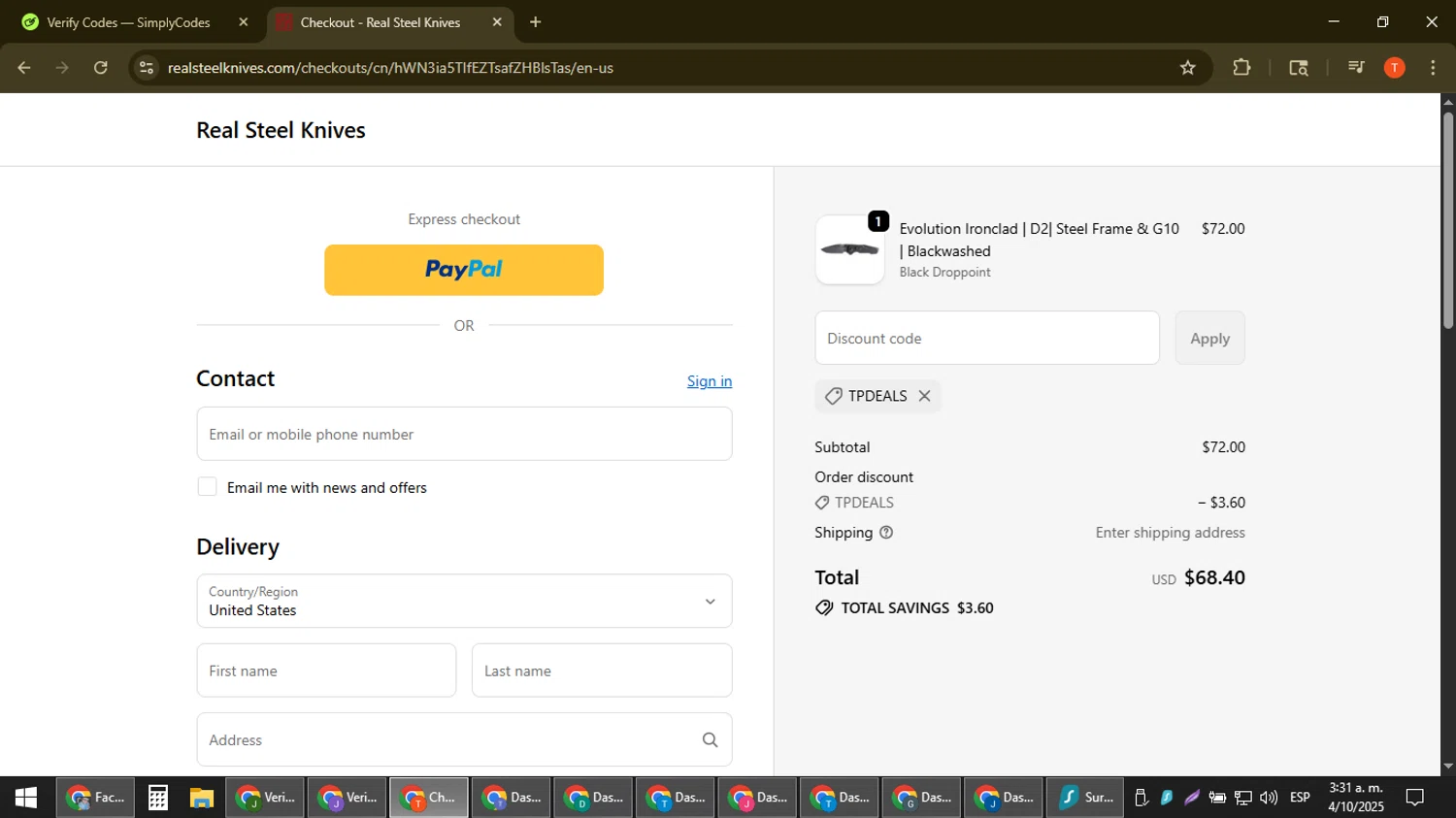The width and height of the screenshot is (1456, 818).
Task: Switch the ESP input language indicator
Action: click(1300, 798)
